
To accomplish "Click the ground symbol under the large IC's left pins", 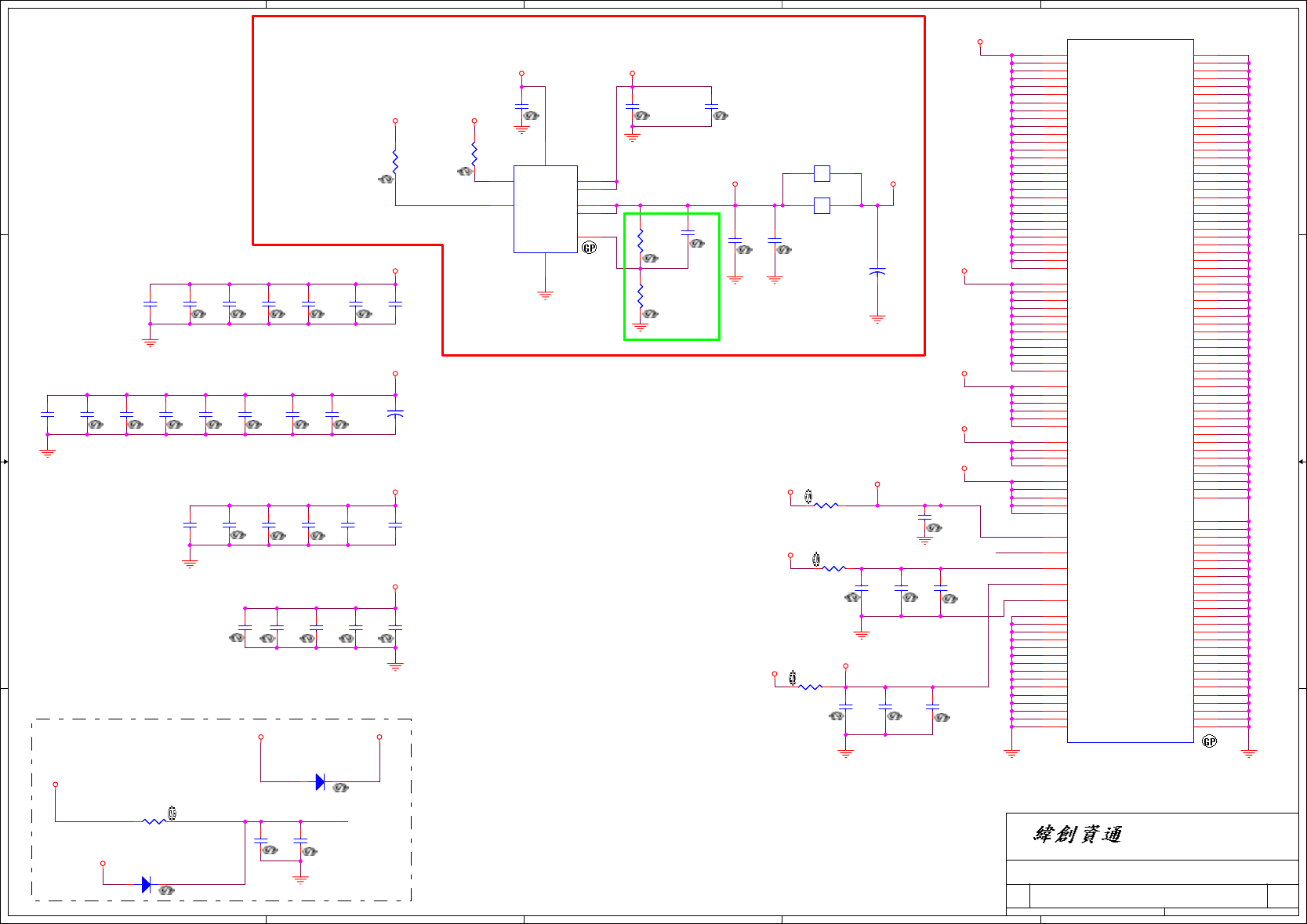I will coord(1011,753).
